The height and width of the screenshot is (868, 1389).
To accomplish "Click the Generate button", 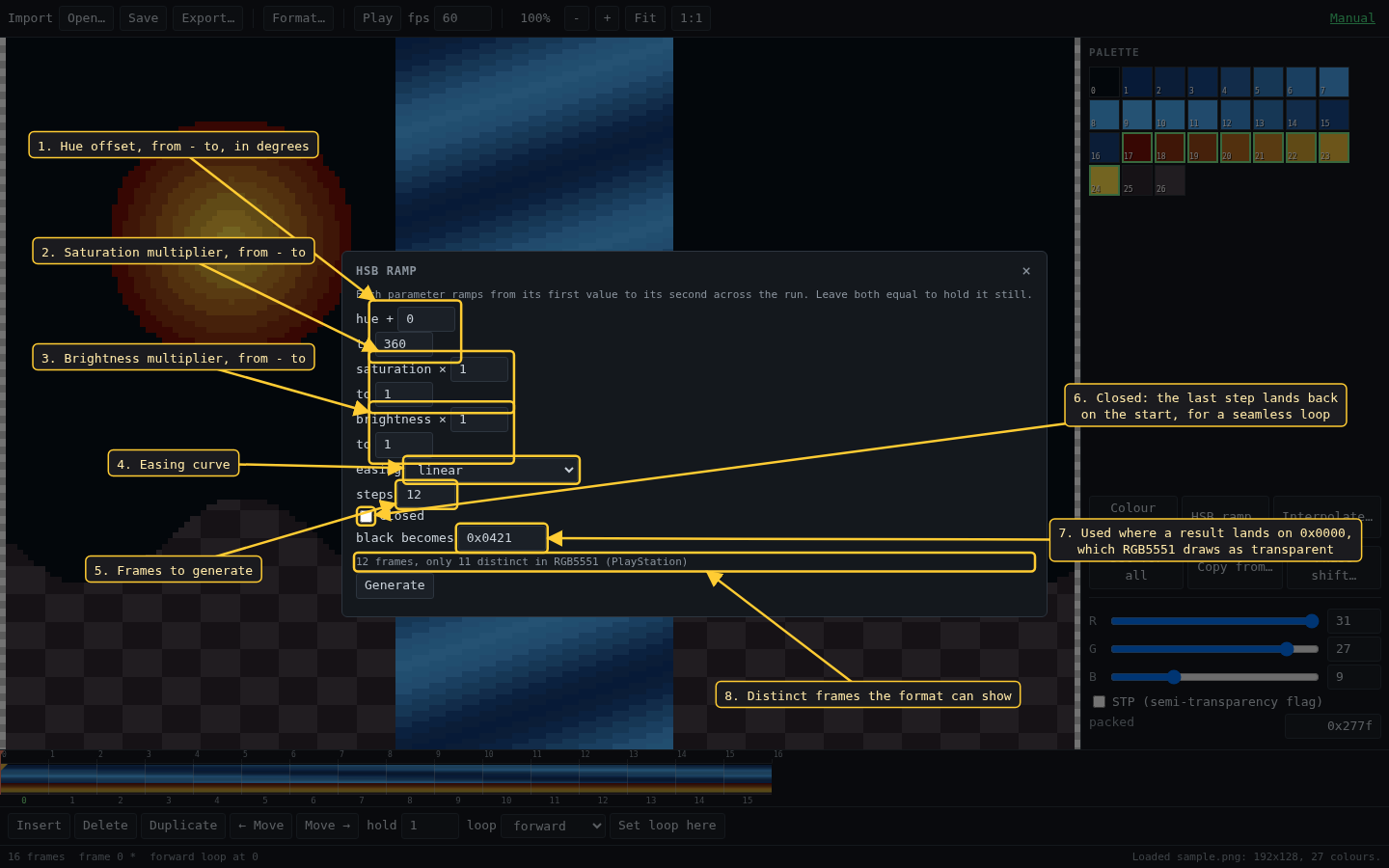I will pyautogui.click(x=395, y=585).
